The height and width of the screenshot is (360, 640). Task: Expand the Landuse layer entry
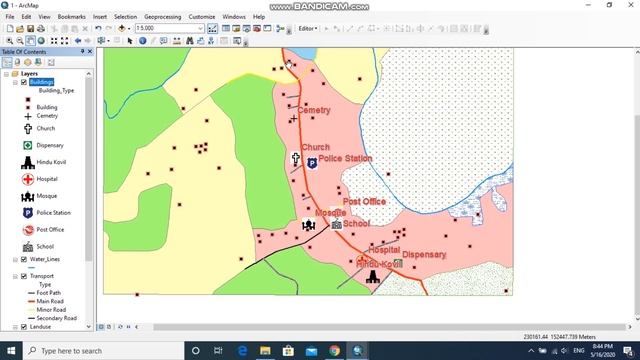pos(15,327)
